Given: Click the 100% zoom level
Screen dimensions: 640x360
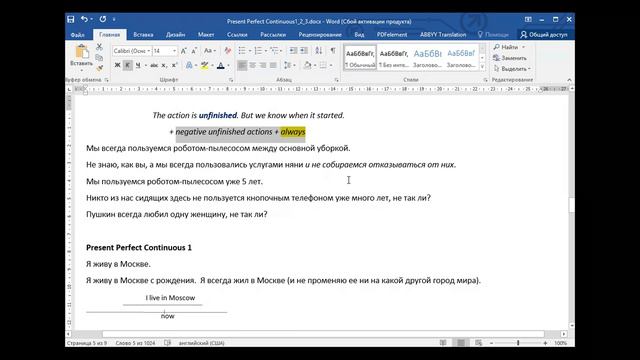Looking at the screenshot, I should coord(560,343).
